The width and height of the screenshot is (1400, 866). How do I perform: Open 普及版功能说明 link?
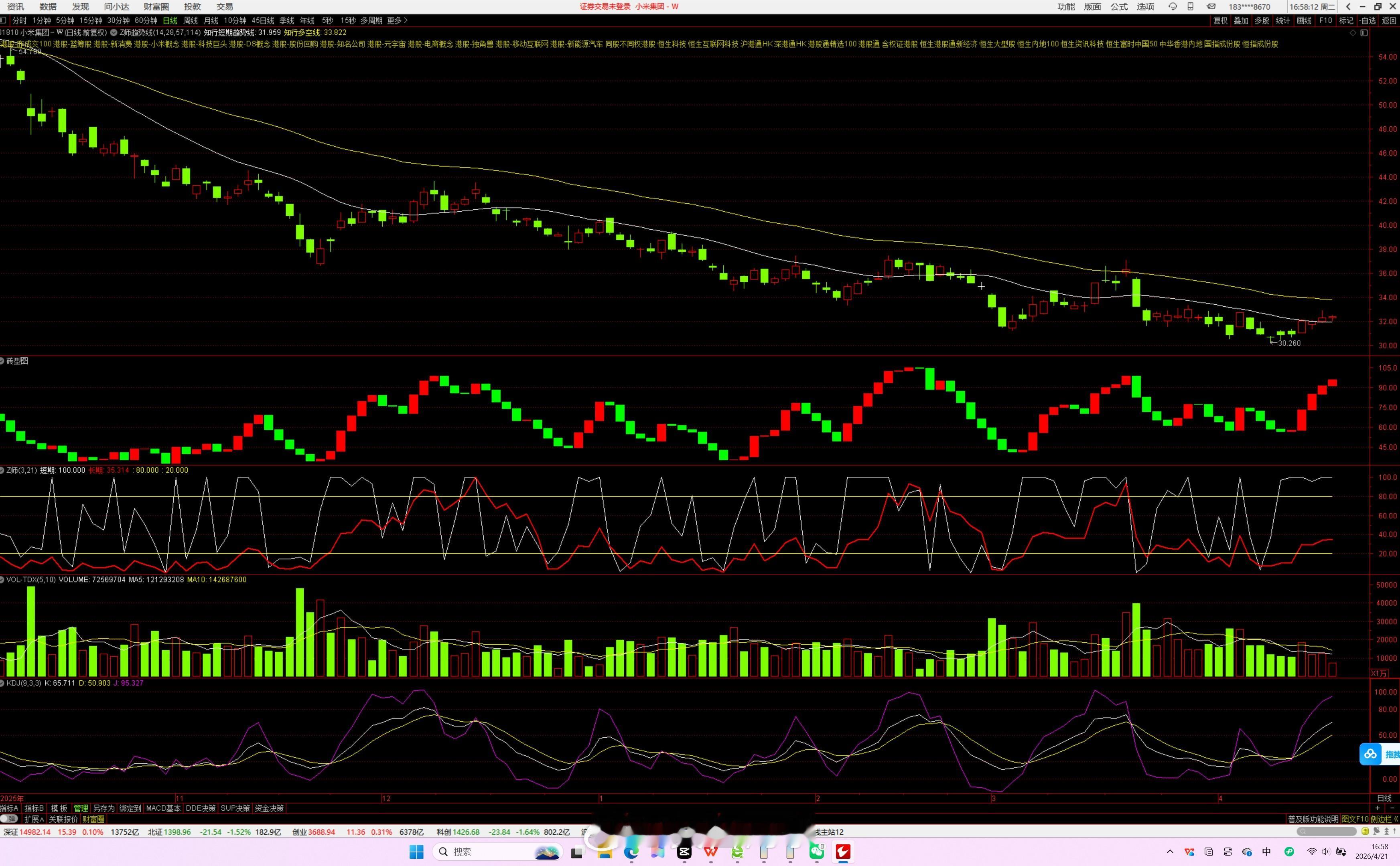tap(1313, 819)
